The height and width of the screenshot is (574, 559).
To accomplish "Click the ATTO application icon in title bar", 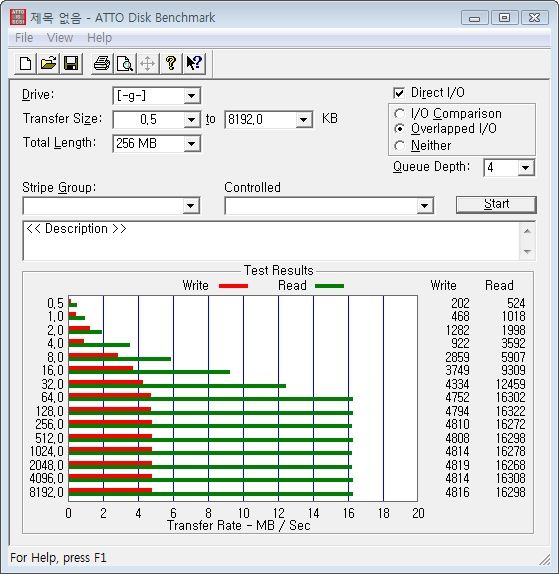I will click(x=18, y=17).
